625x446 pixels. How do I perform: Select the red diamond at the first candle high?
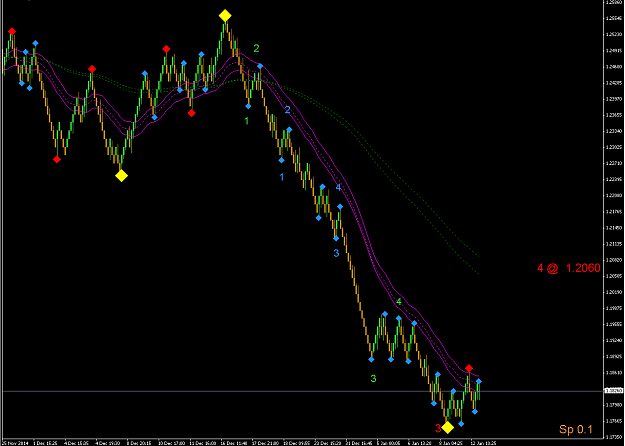(12, 31)
